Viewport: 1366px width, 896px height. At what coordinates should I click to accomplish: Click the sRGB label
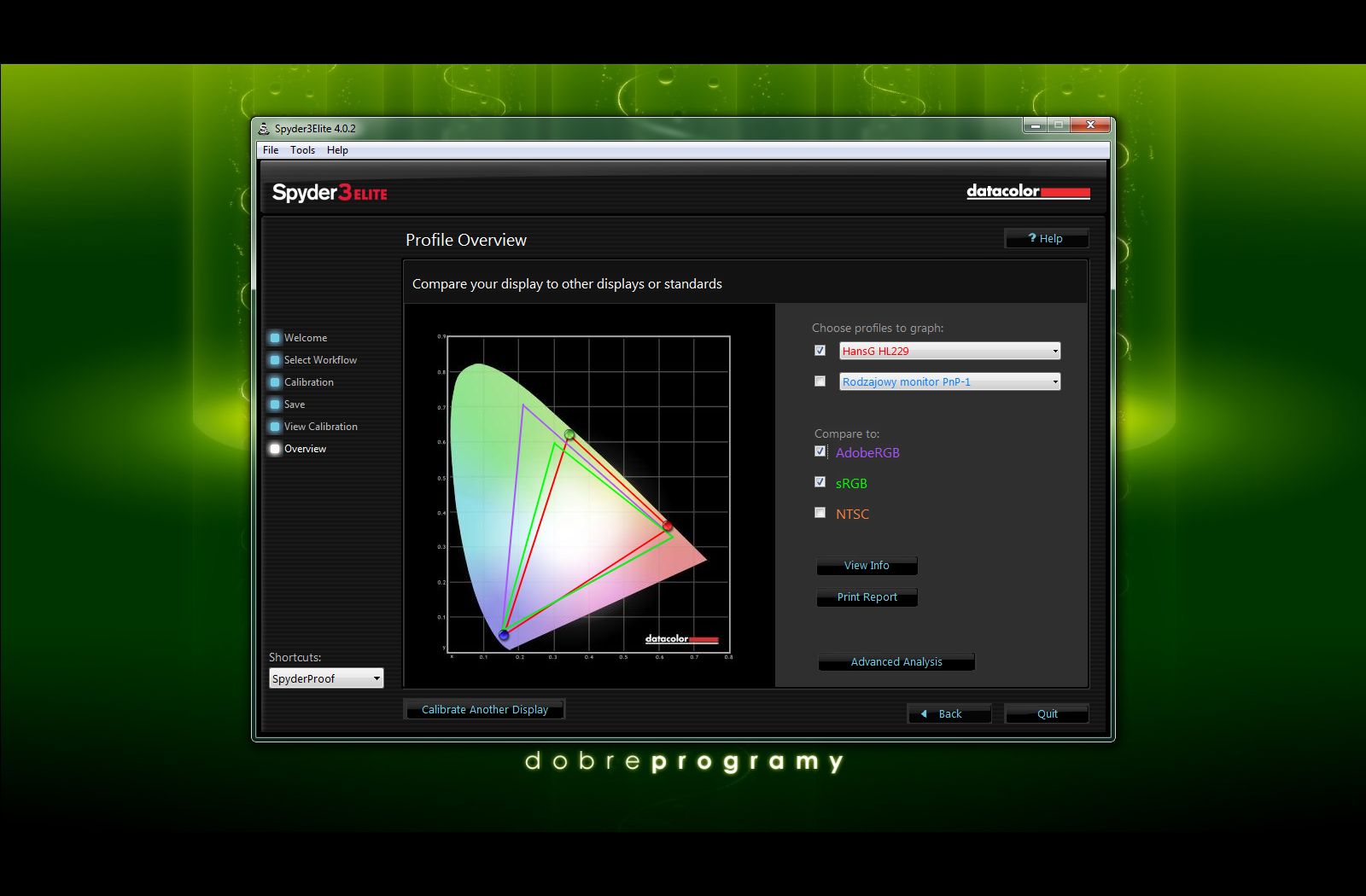851,483
